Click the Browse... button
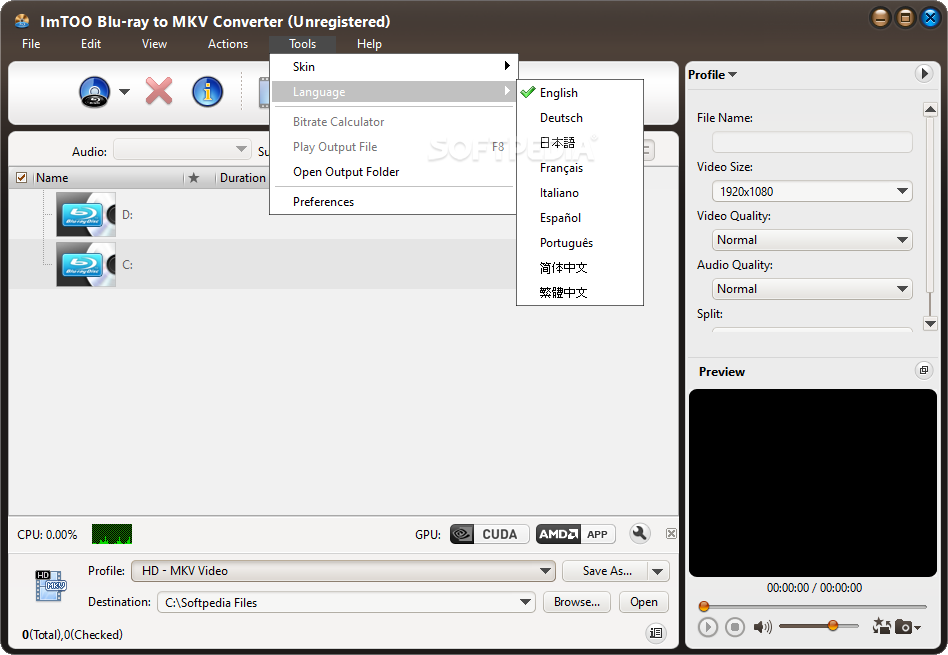948x655 pixels. pyautogui.click(x=577, y=602)
